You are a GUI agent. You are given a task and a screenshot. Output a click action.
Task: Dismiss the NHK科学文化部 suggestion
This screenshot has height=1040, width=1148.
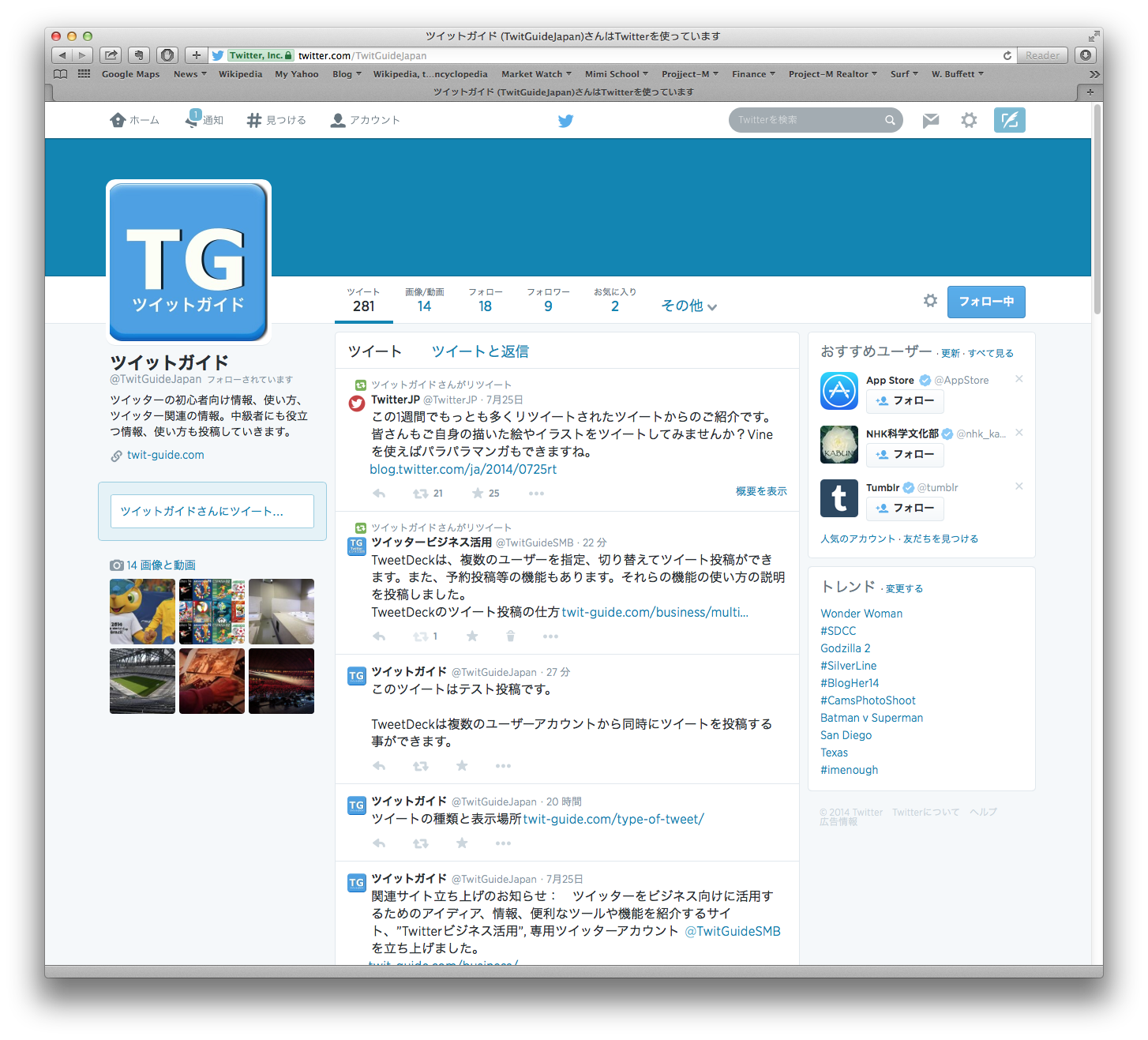[1019, 433]
